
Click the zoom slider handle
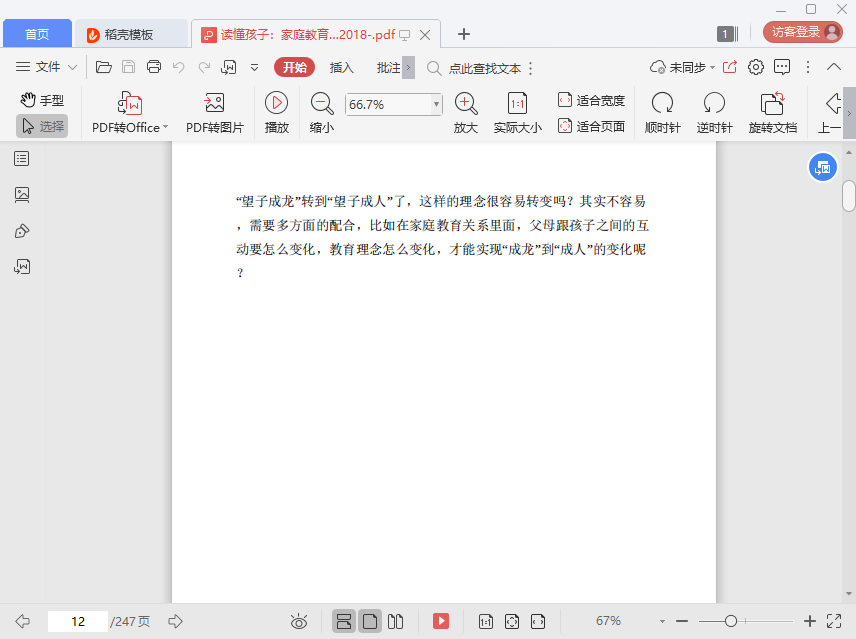tap(730, 621)
